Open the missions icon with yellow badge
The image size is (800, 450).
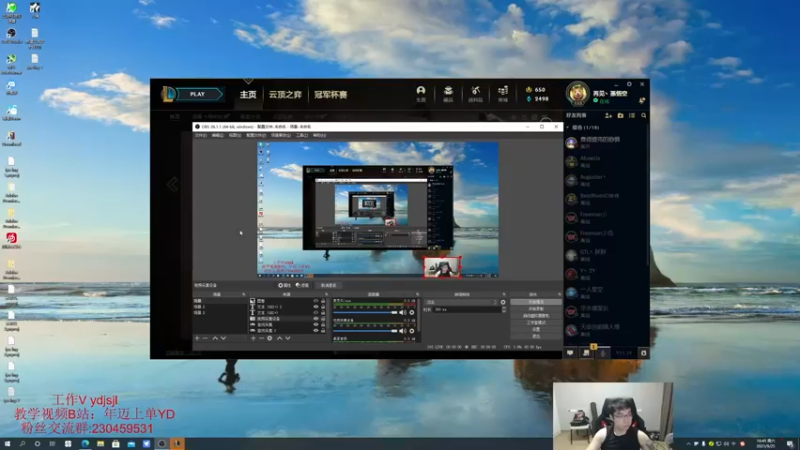pos(587,352)
